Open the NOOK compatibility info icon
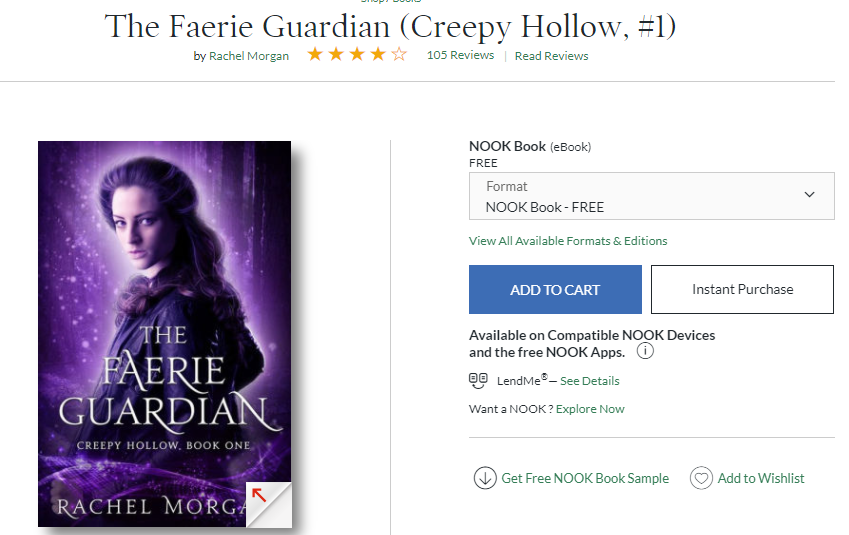The width and height of the screenshot is (849, 535). [x=645, y=351]
